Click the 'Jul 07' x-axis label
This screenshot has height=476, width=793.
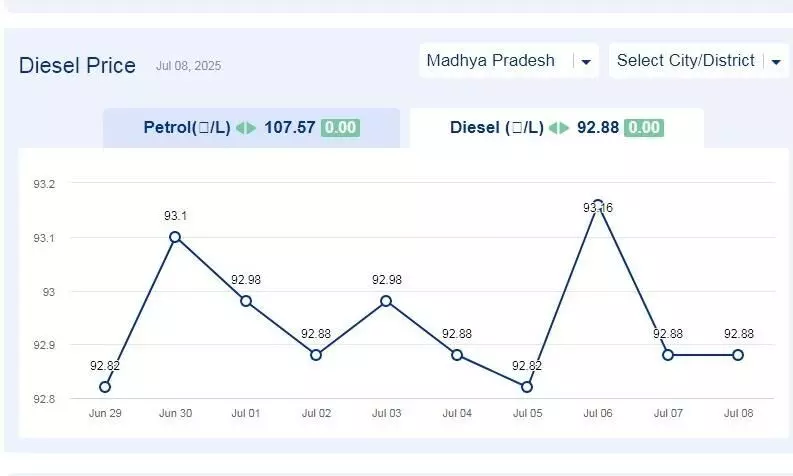[668, 413]
